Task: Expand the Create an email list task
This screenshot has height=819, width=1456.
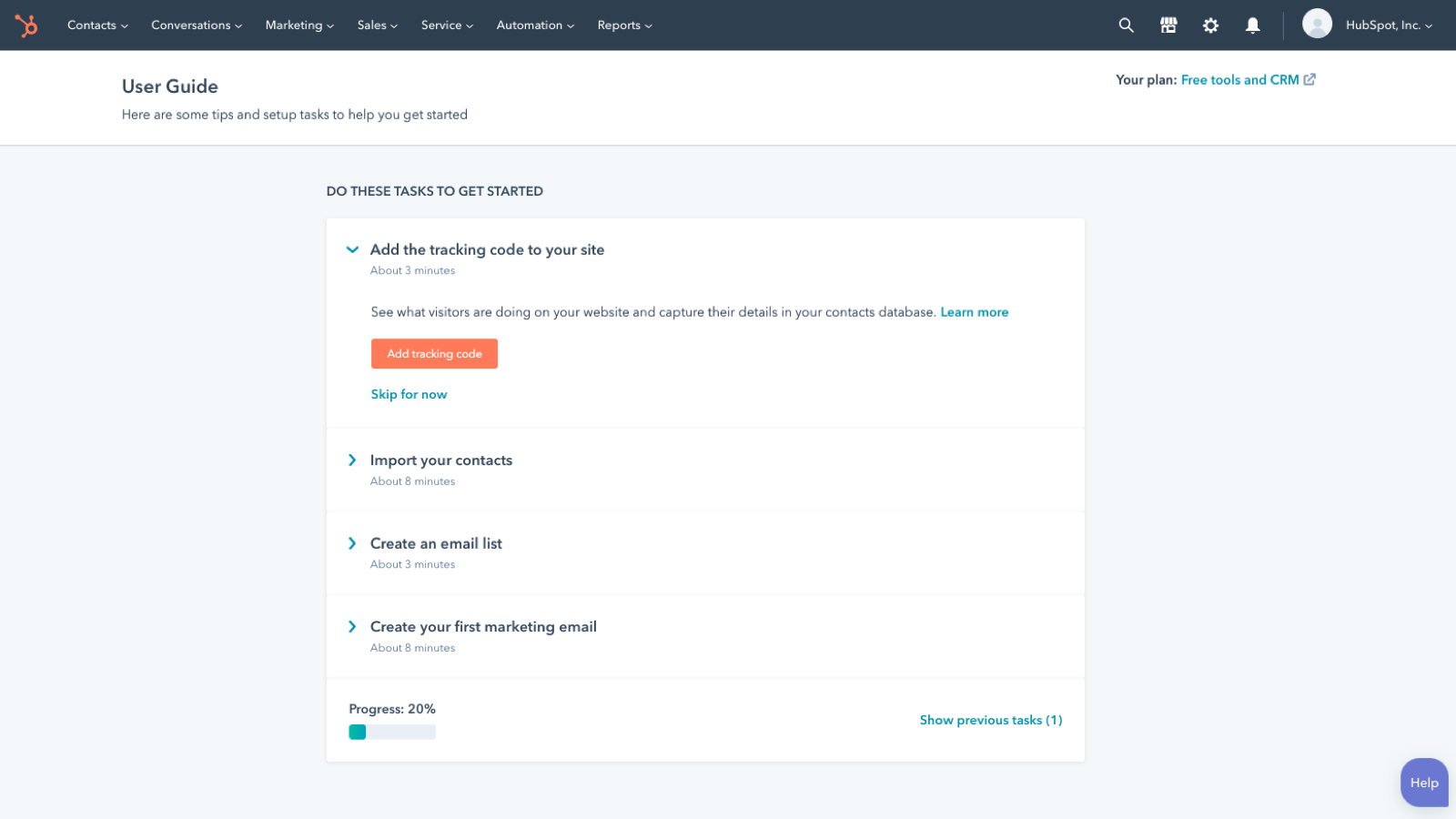Action: click(x=352, y=543)
